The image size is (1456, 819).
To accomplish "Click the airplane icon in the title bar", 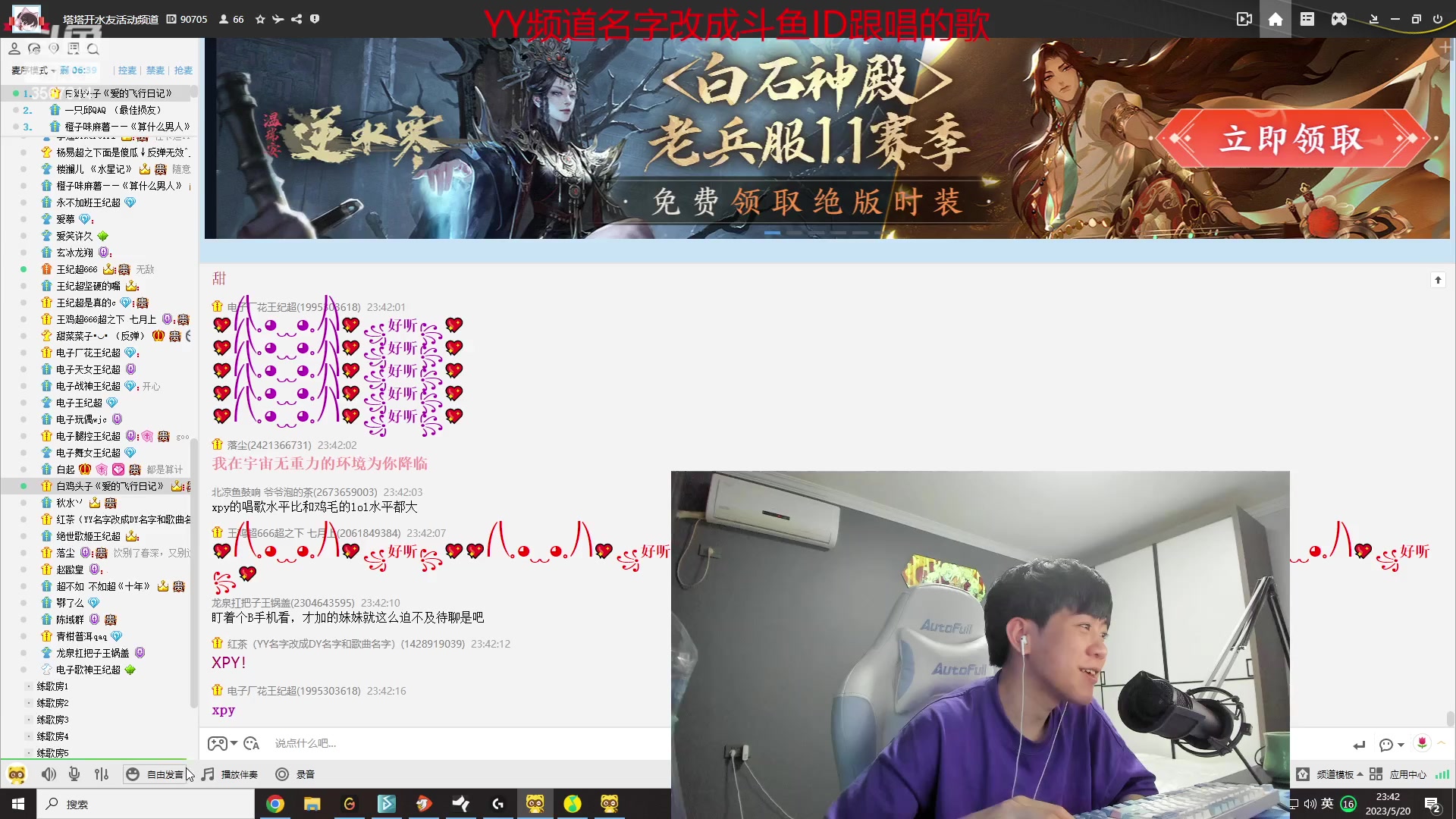I will (278, 19).
